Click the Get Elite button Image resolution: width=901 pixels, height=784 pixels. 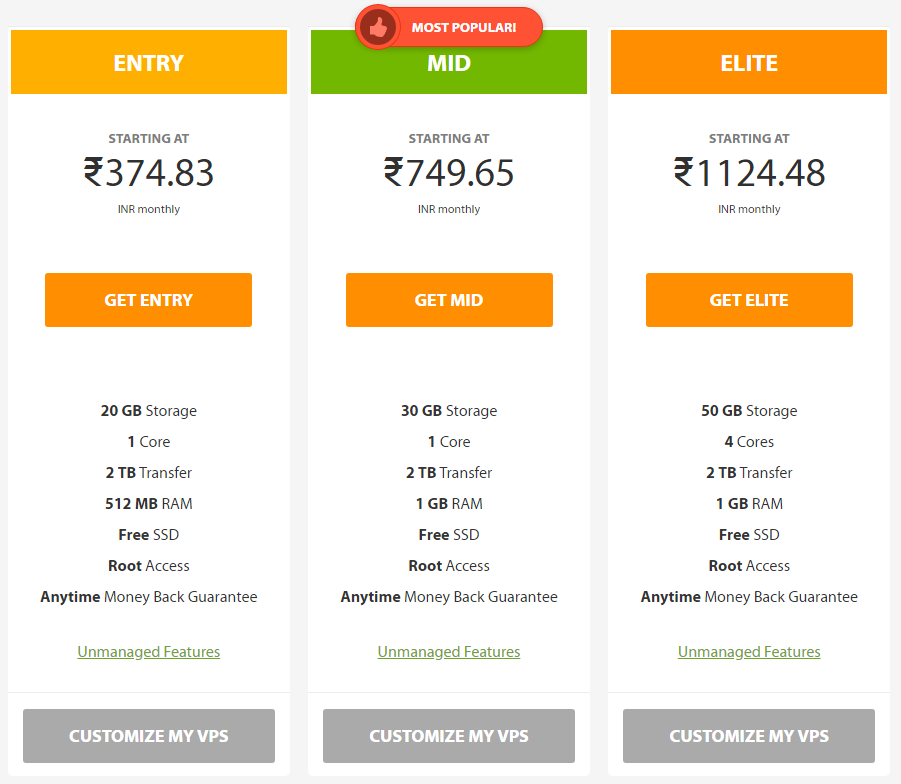(749, 300)
